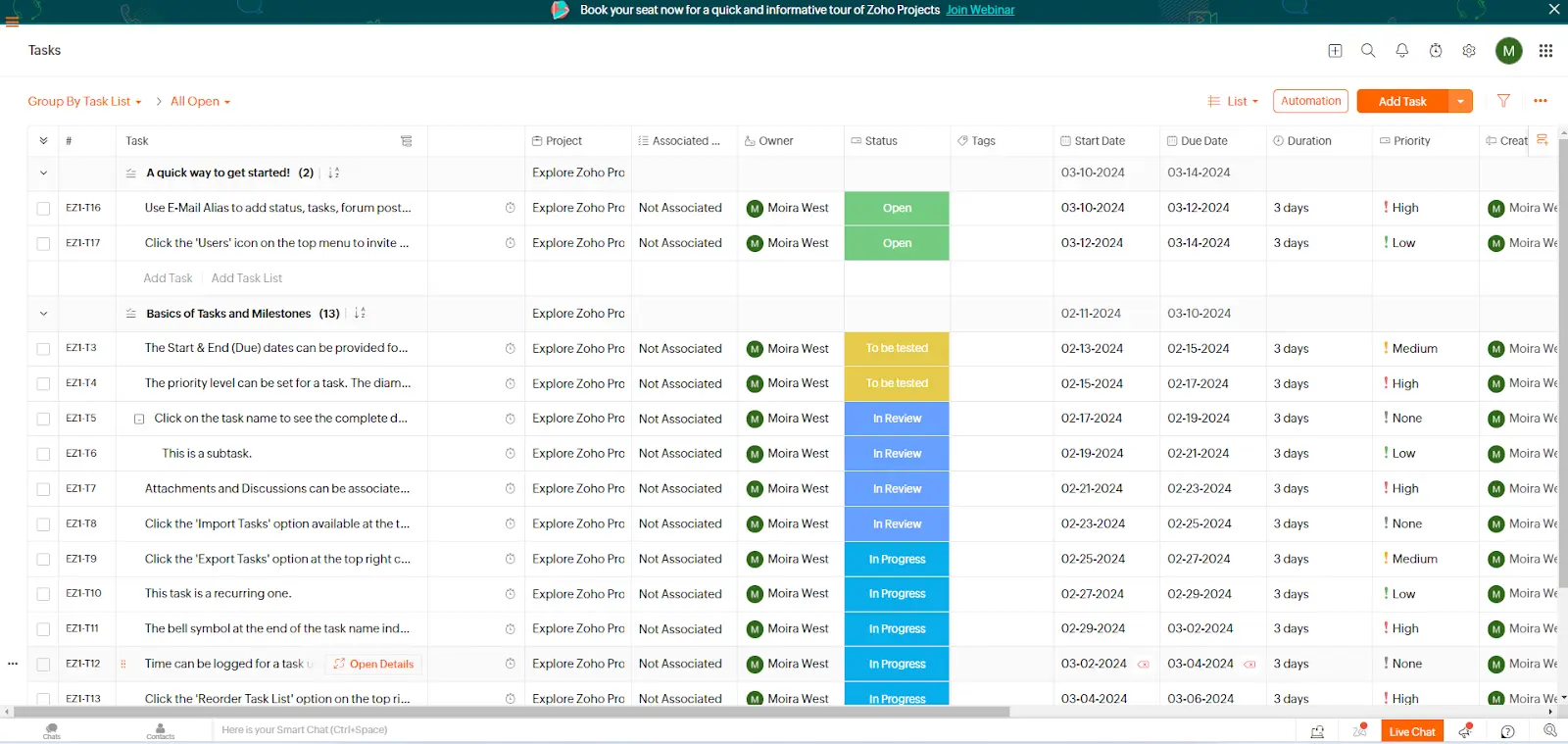Open the hamburger navigation menu

[12, 21]
